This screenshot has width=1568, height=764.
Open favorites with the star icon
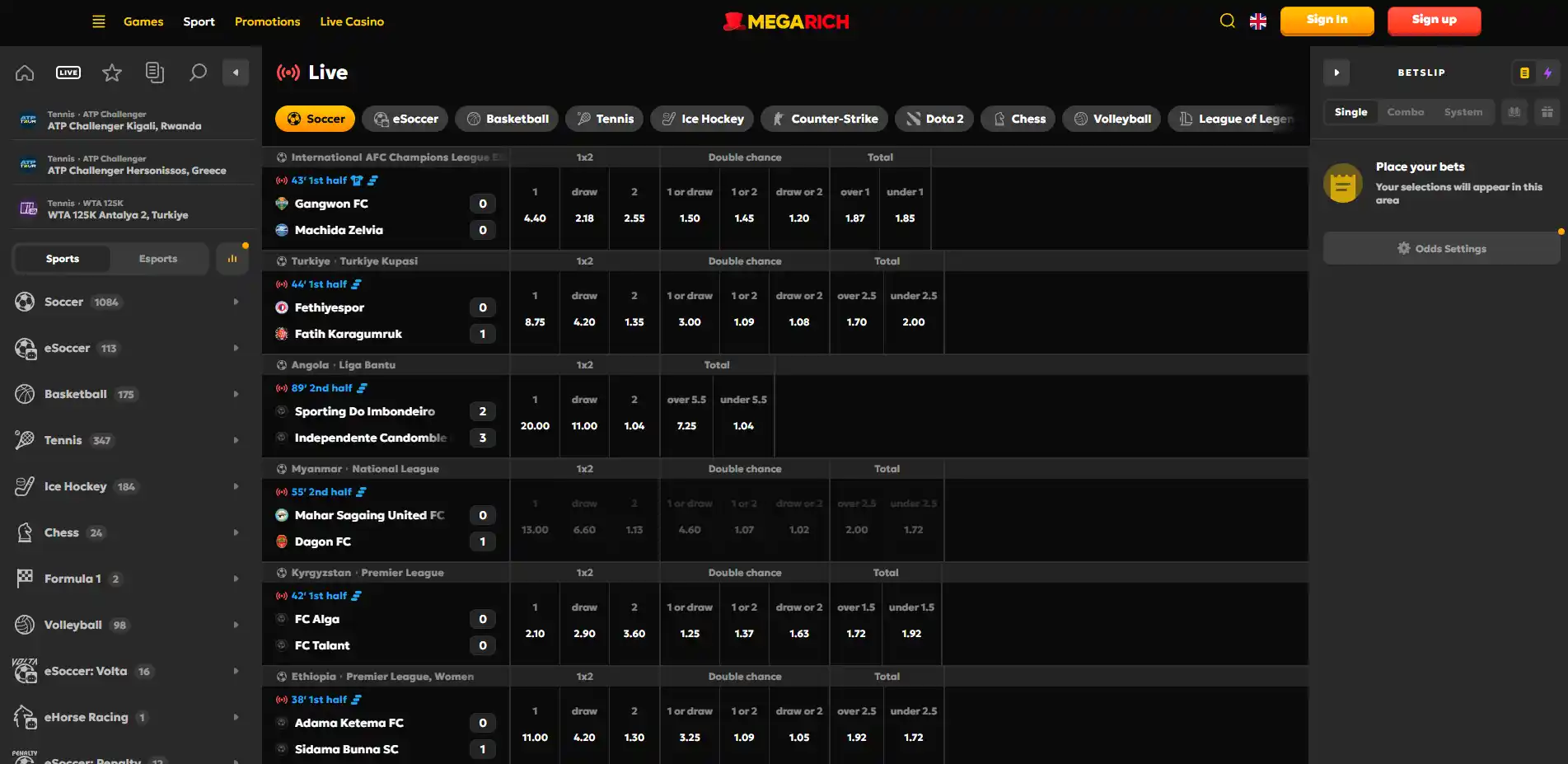pyautogui.click(x=112, y=73)
